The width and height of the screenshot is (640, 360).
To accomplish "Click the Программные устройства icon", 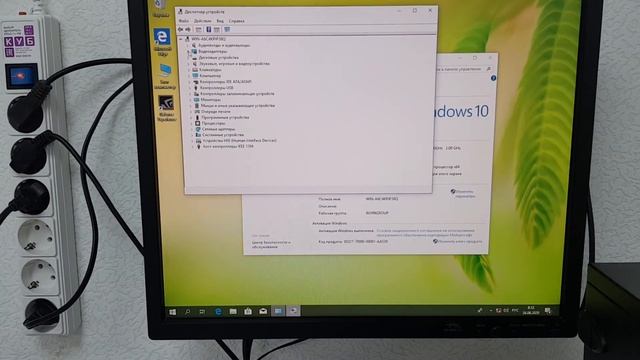I will pos(198,118).
